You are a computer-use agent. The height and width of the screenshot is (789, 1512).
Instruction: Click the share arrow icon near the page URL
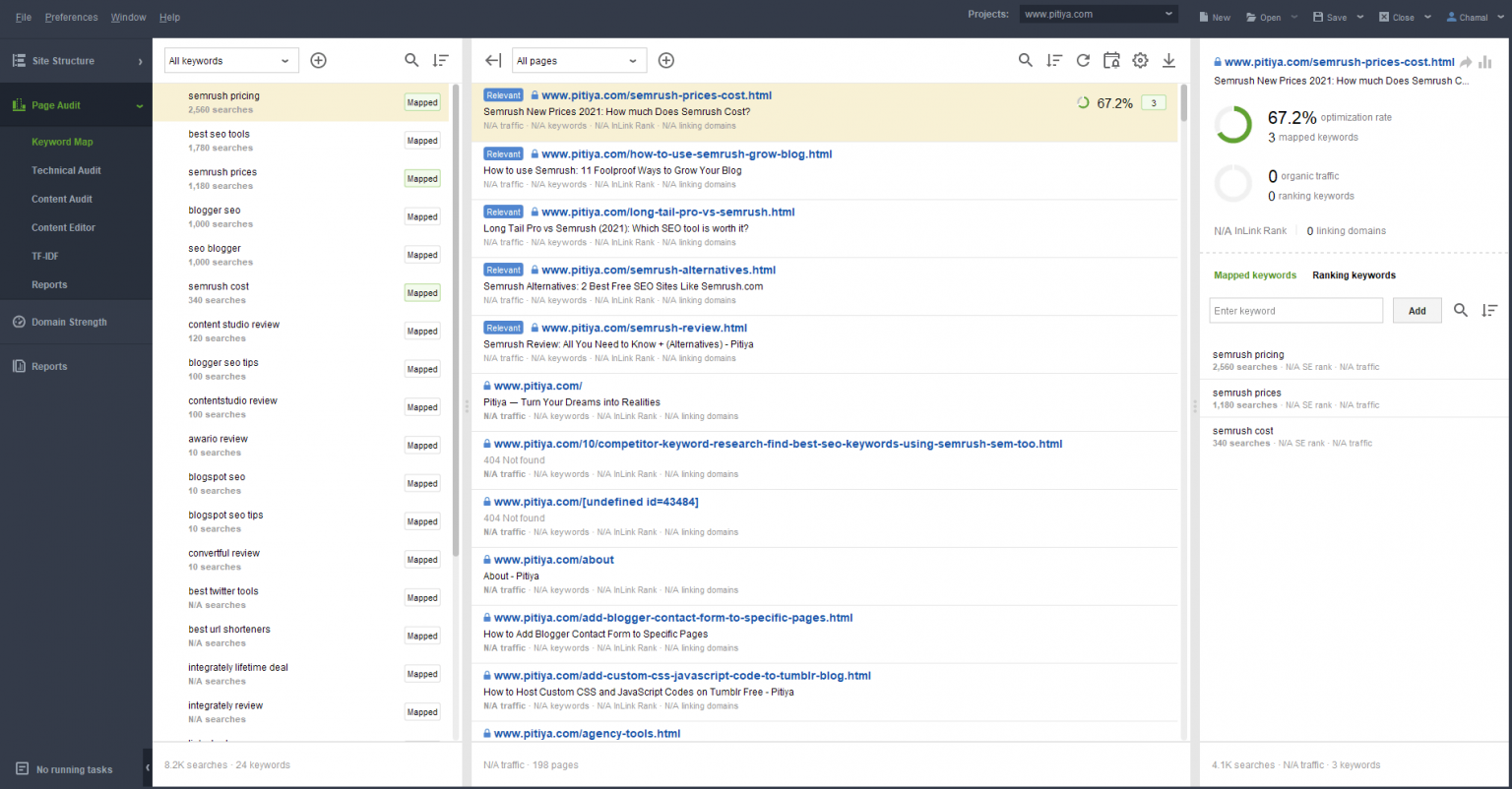coord(1469,61)
